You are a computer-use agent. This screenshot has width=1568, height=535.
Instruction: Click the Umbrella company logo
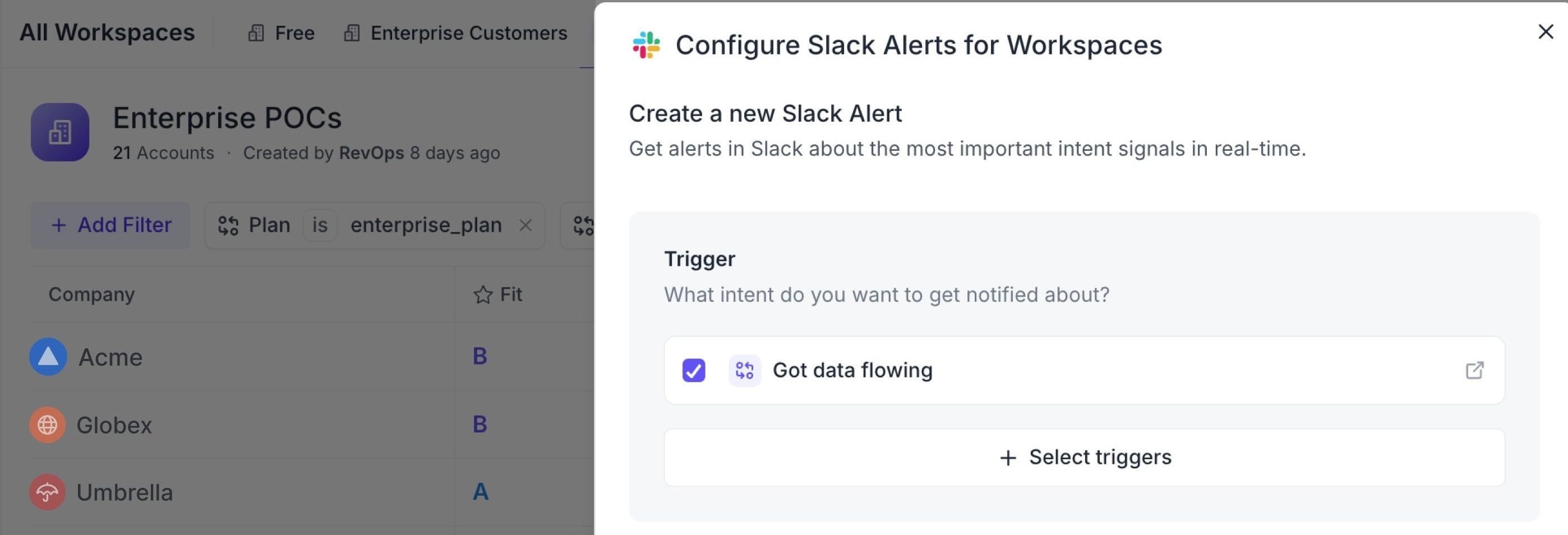pyautogui.click(x=48, y=492)
